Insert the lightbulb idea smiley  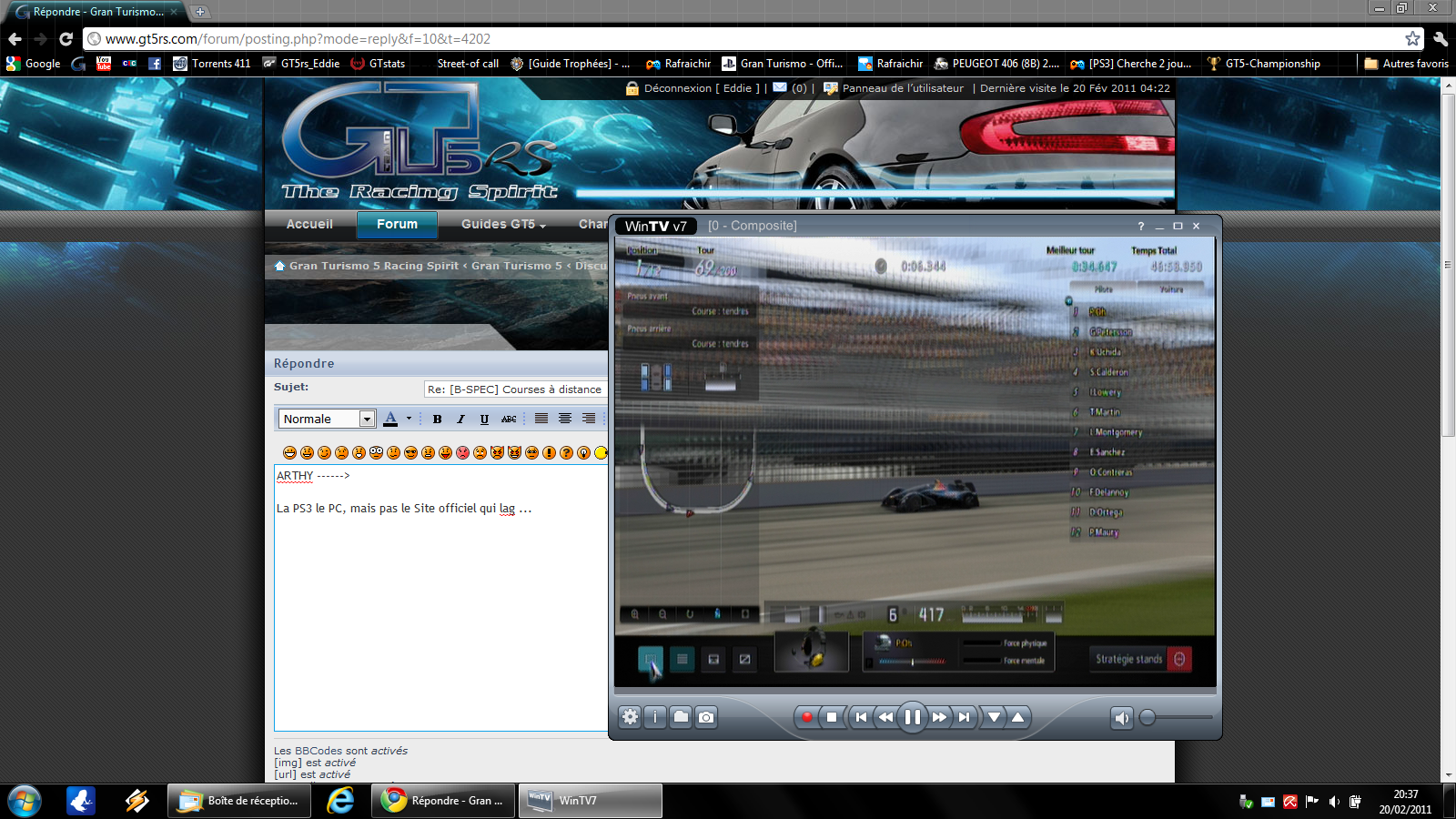(583, 452)
